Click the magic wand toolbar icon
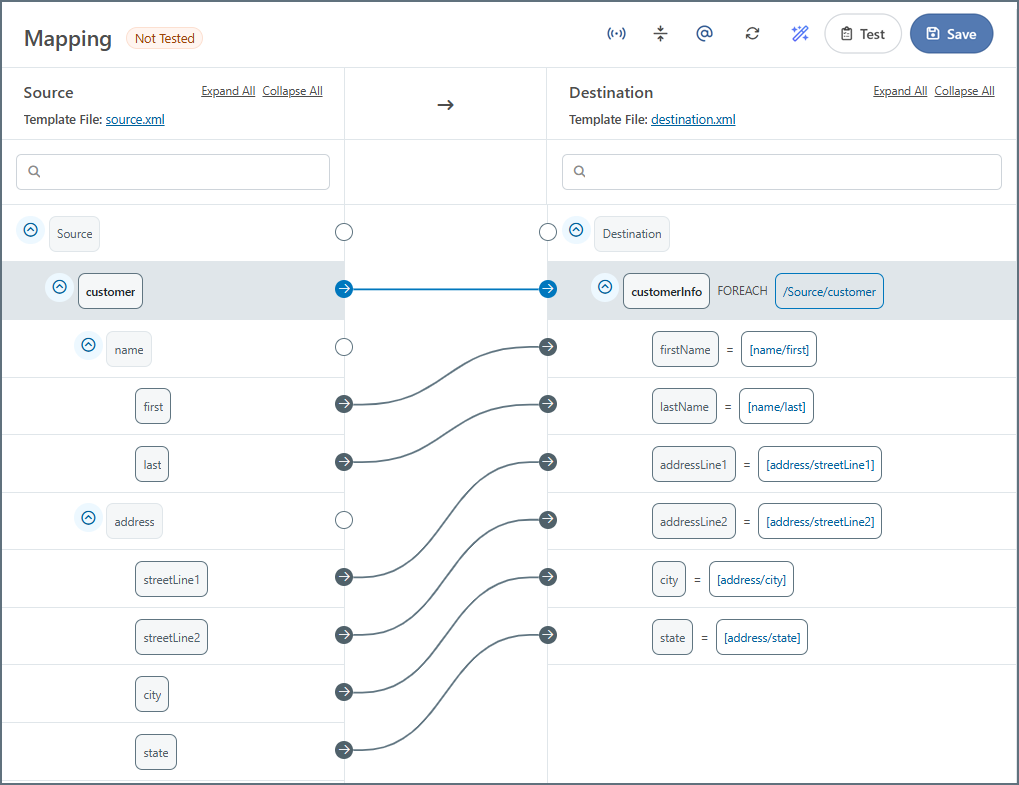Screen dimensions: 1019x785 click(799, 34)
